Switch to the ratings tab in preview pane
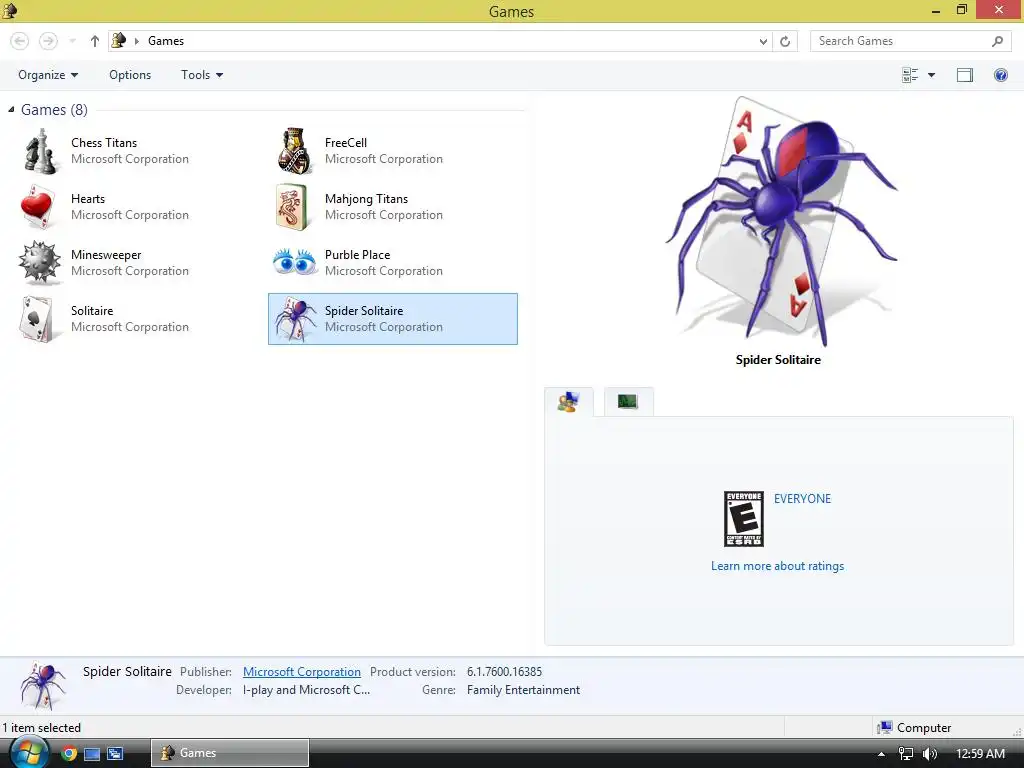Viewport: 1024px width, 768px height. click(568, 402)
